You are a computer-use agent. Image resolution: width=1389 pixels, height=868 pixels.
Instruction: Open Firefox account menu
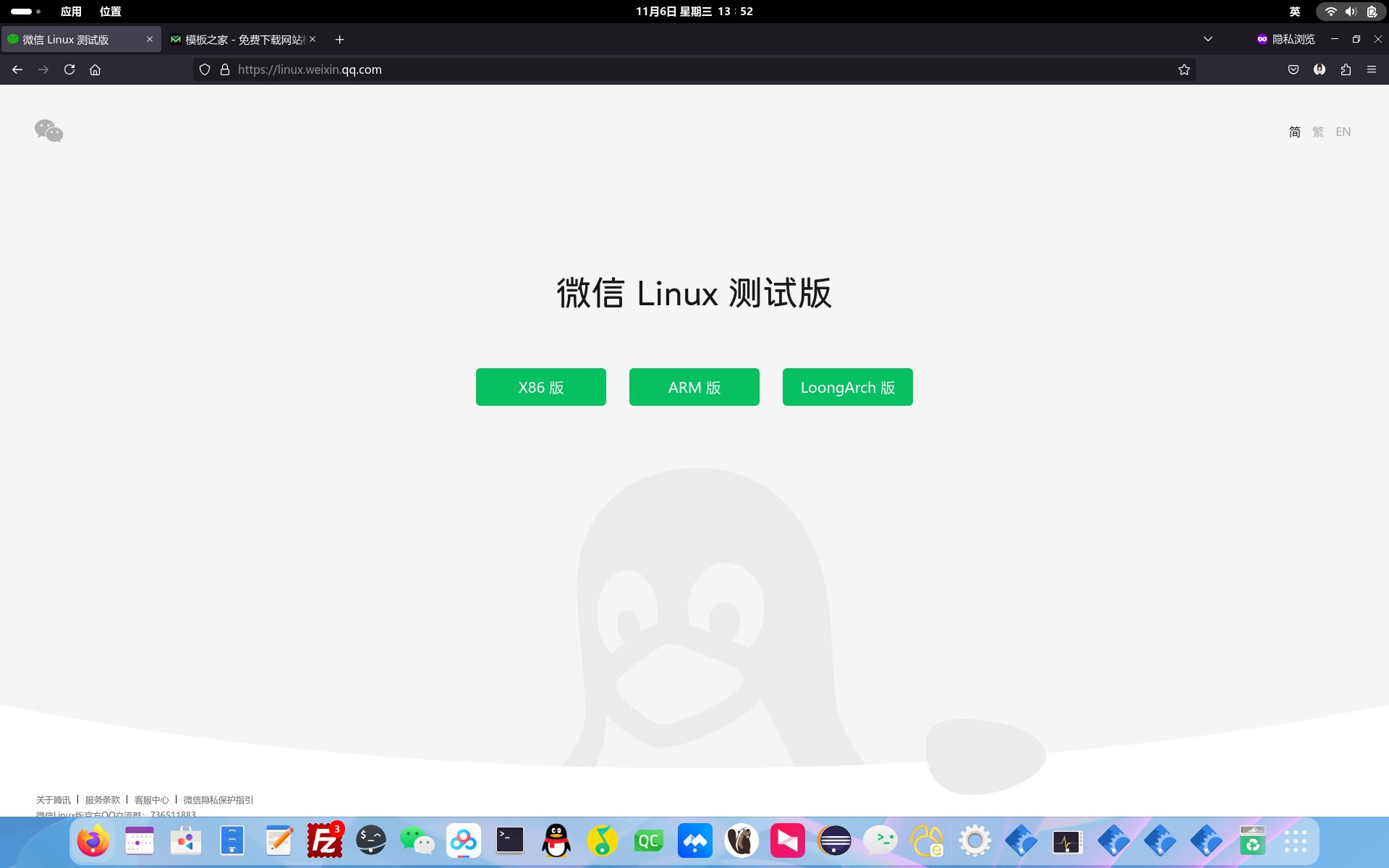(x=1320, y=69)
